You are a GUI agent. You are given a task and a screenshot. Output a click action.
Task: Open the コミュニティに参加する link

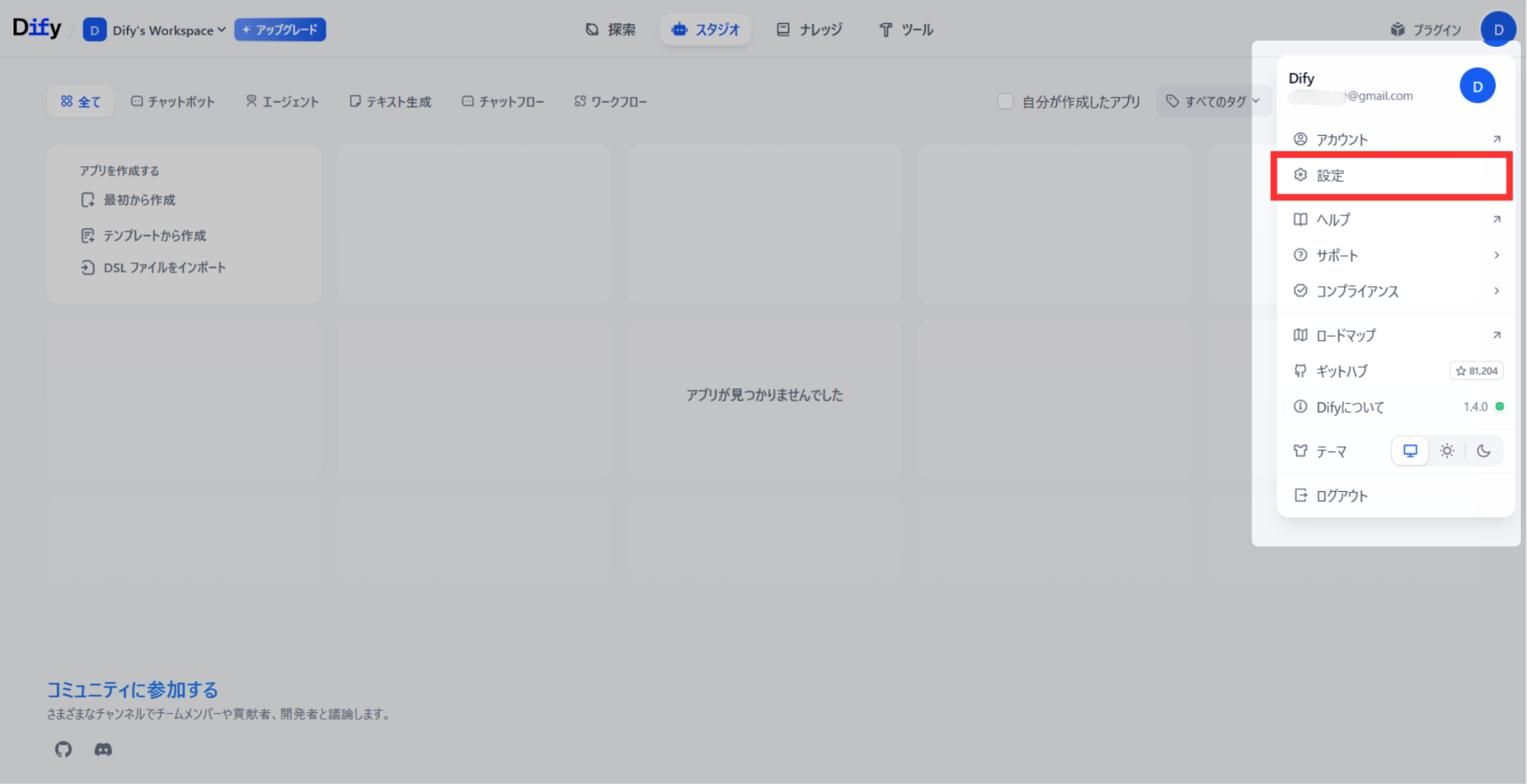click(x=131, y=689)
